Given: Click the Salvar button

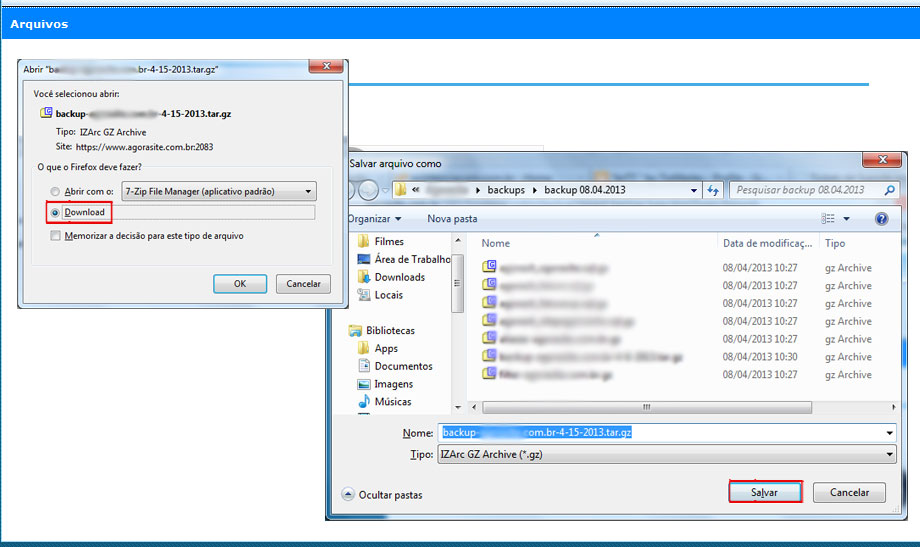Looking at the screenshot, I should [765, 492].
